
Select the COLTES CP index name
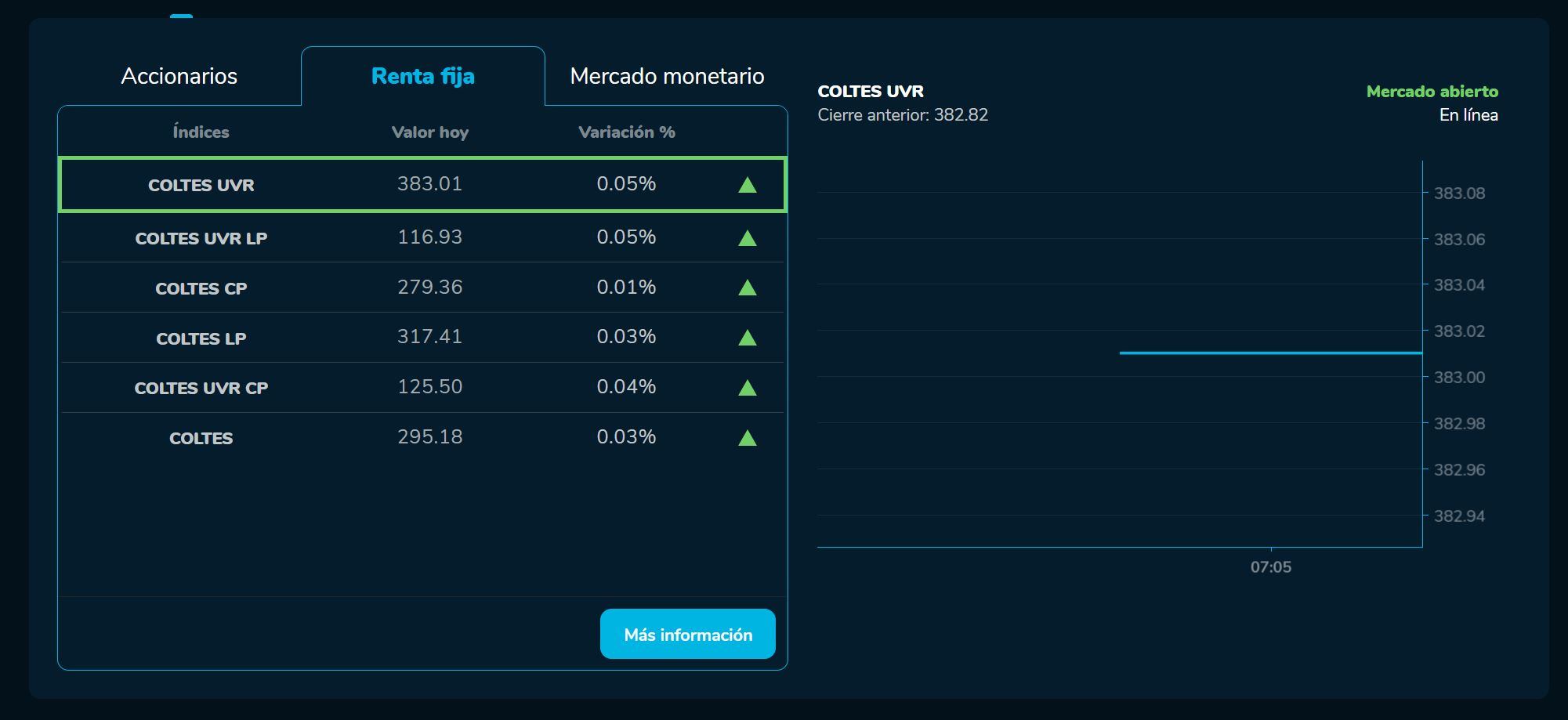tap(201, 288)
